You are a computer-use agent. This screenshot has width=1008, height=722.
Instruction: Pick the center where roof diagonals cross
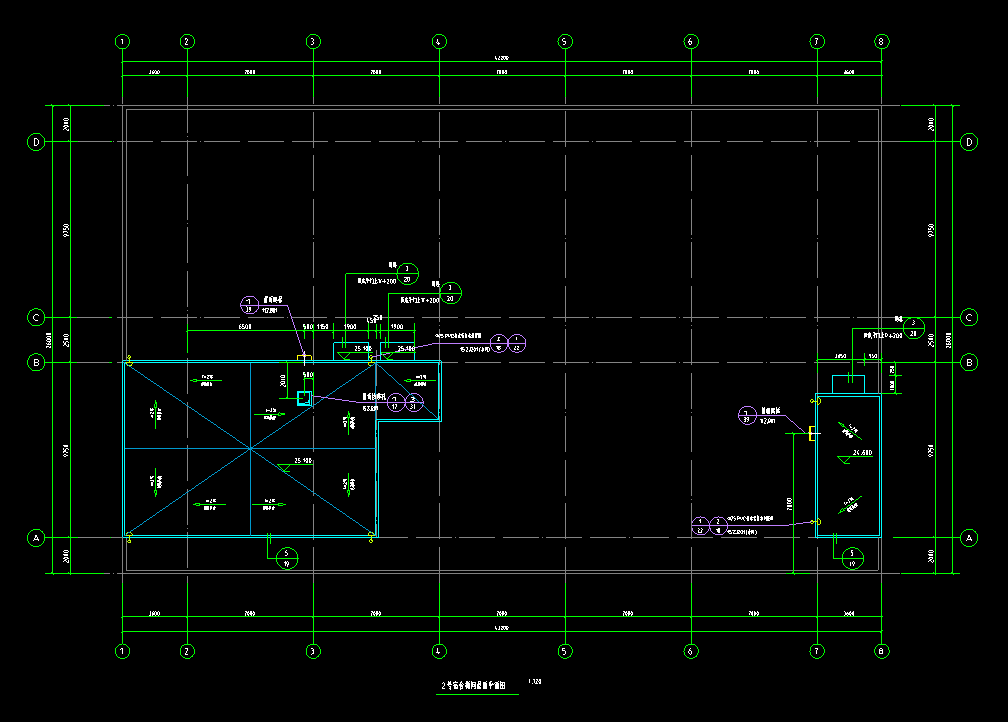[x=250, y=450]
